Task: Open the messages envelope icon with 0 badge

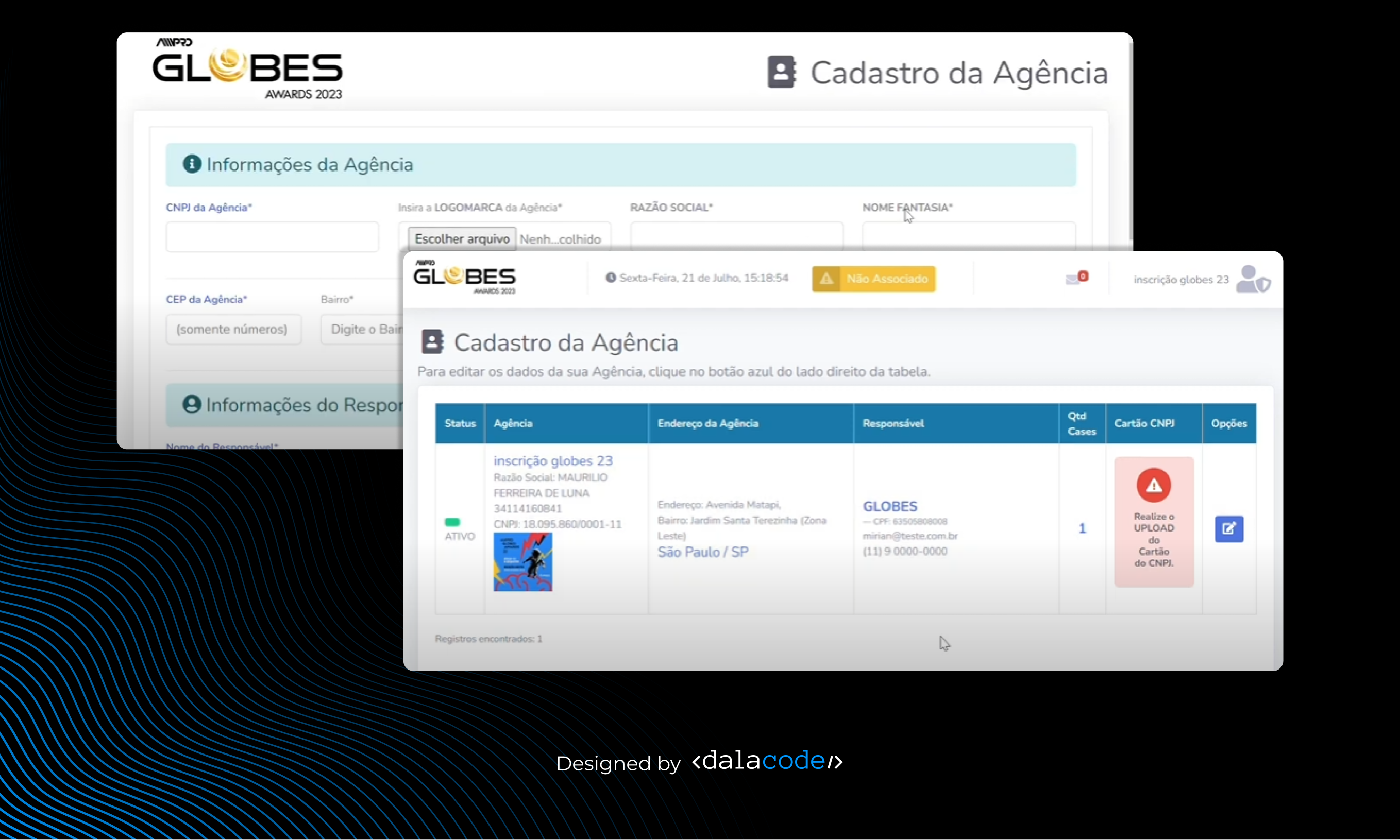Action: pos(1076,278)
